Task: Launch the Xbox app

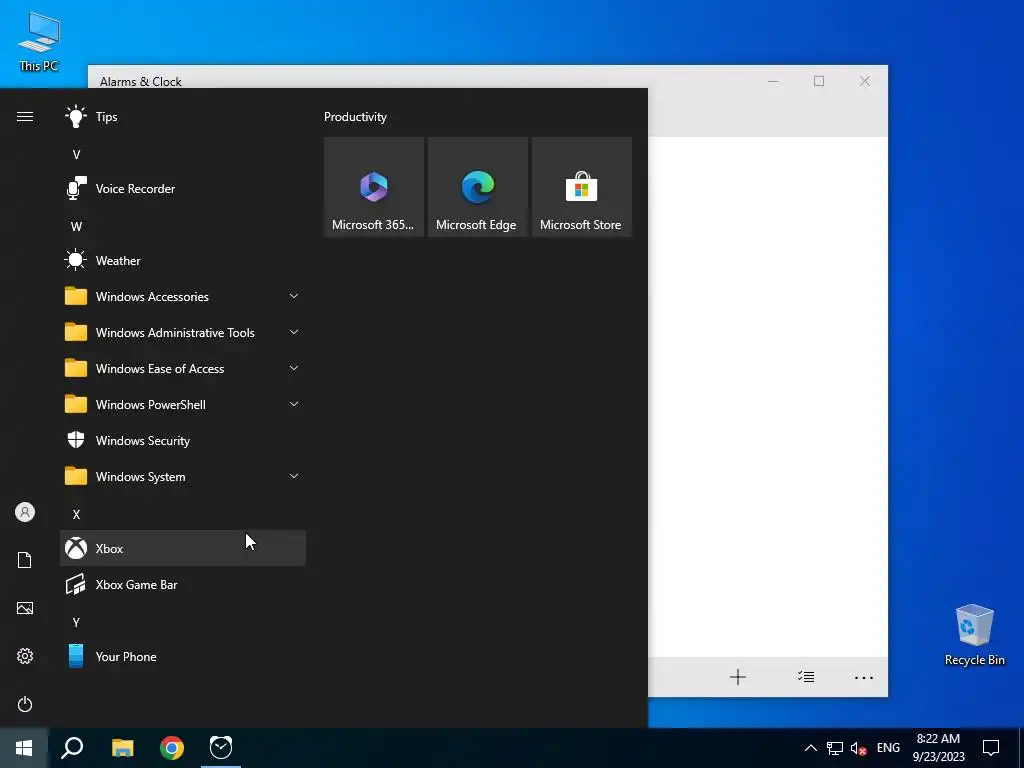Action: coord(183,549)
